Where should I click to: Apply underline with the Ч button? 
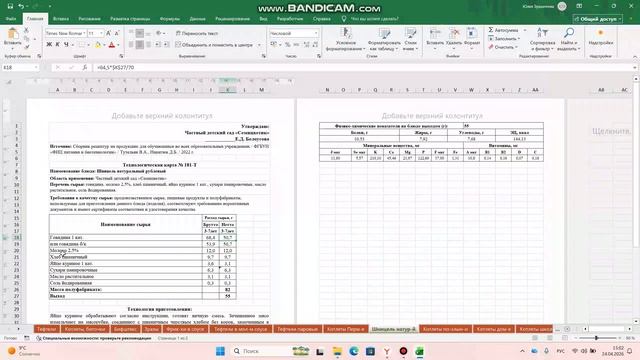pos(66,44)
